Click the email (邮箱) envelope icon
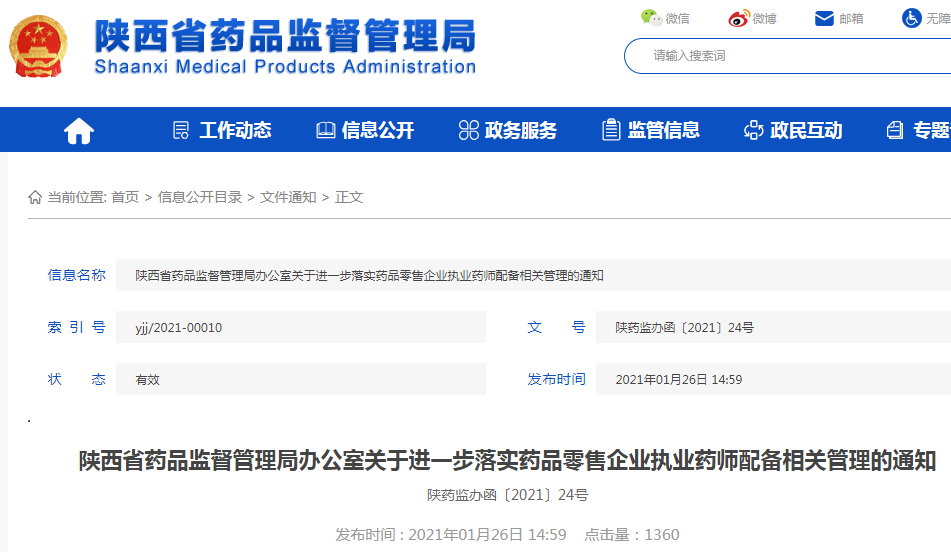 click(x=824, y=18)
